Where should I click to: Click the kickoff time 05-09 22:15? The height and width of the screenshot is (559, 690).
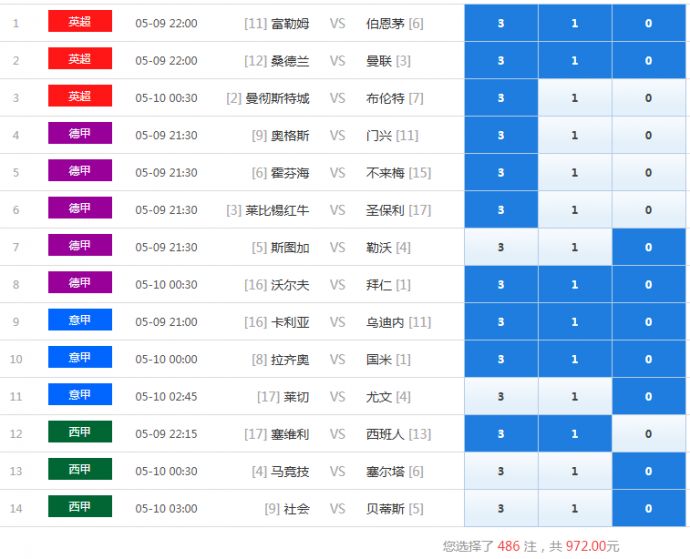point(166,434)
